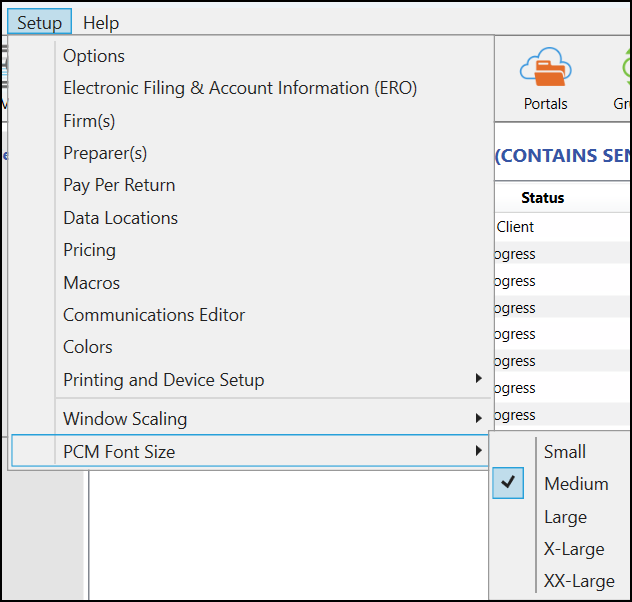This screenshot has width=632, height=602.
Task: Set PCM font size to Small
Action: coord(564,452)
